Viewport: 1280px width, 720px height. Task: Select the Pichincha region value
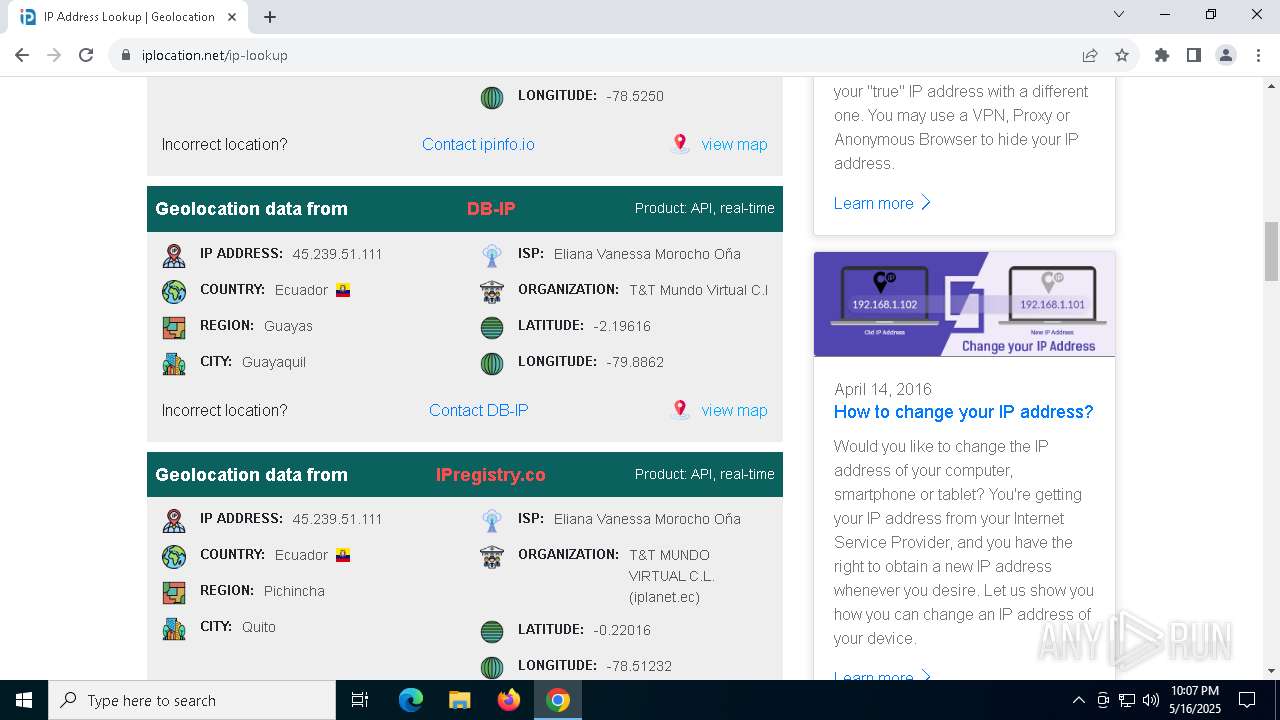point(294,591)
